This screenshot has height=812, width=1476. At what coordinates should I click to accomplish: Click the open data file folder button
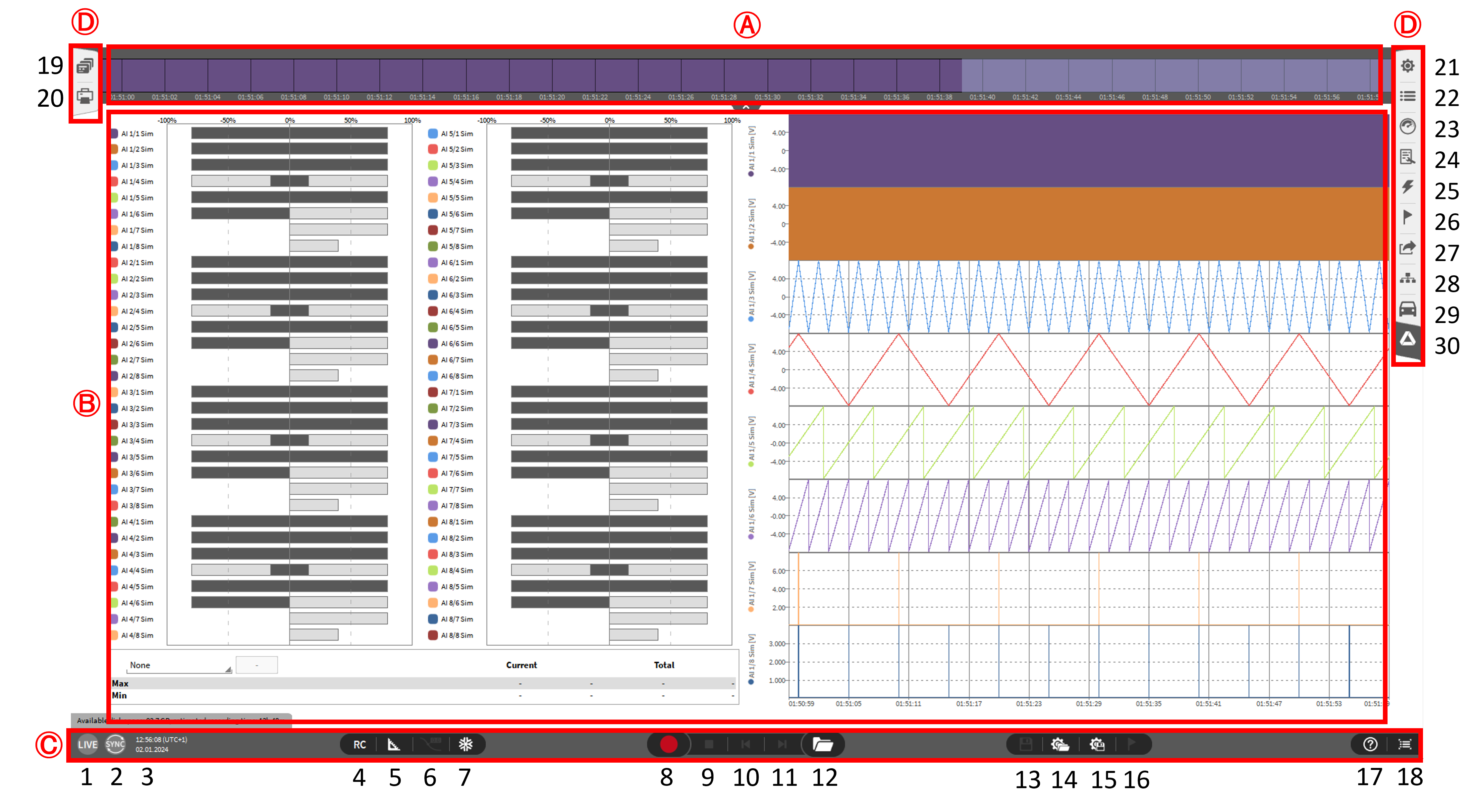tap(822, 744)
